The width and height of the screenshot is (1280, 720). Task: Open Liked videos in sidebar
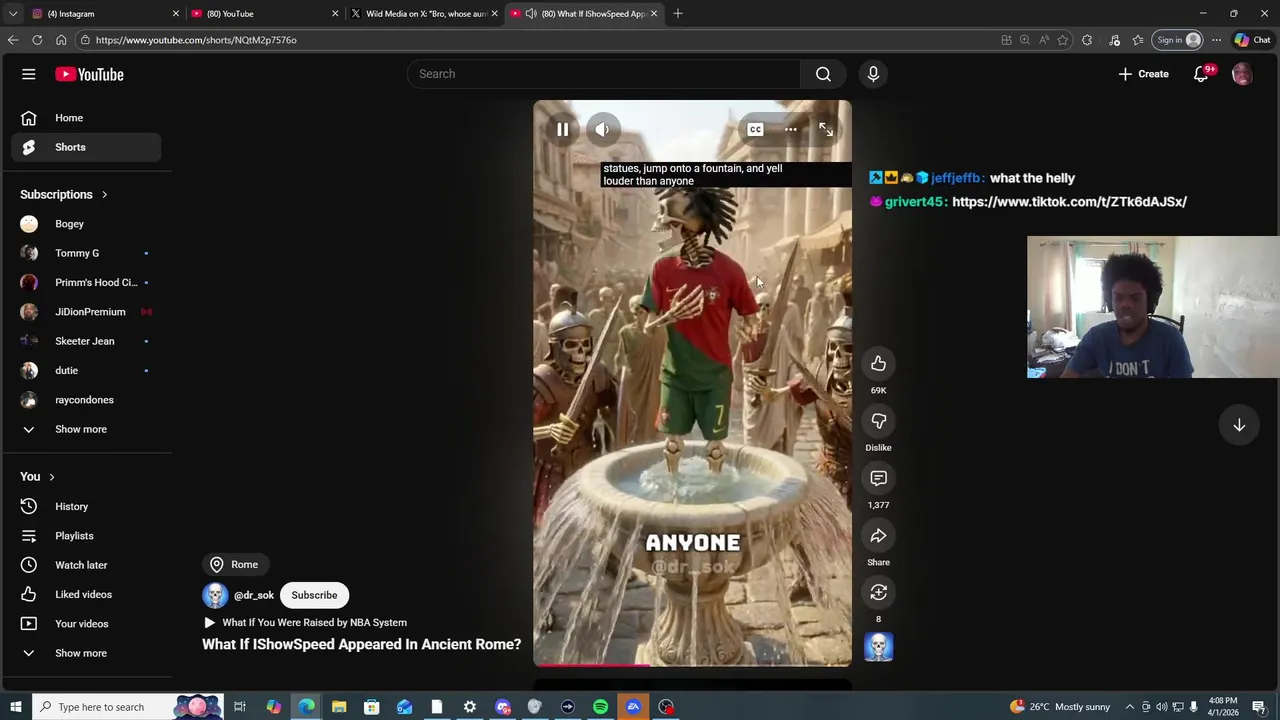pyautogui.click(x=86, y=594)
